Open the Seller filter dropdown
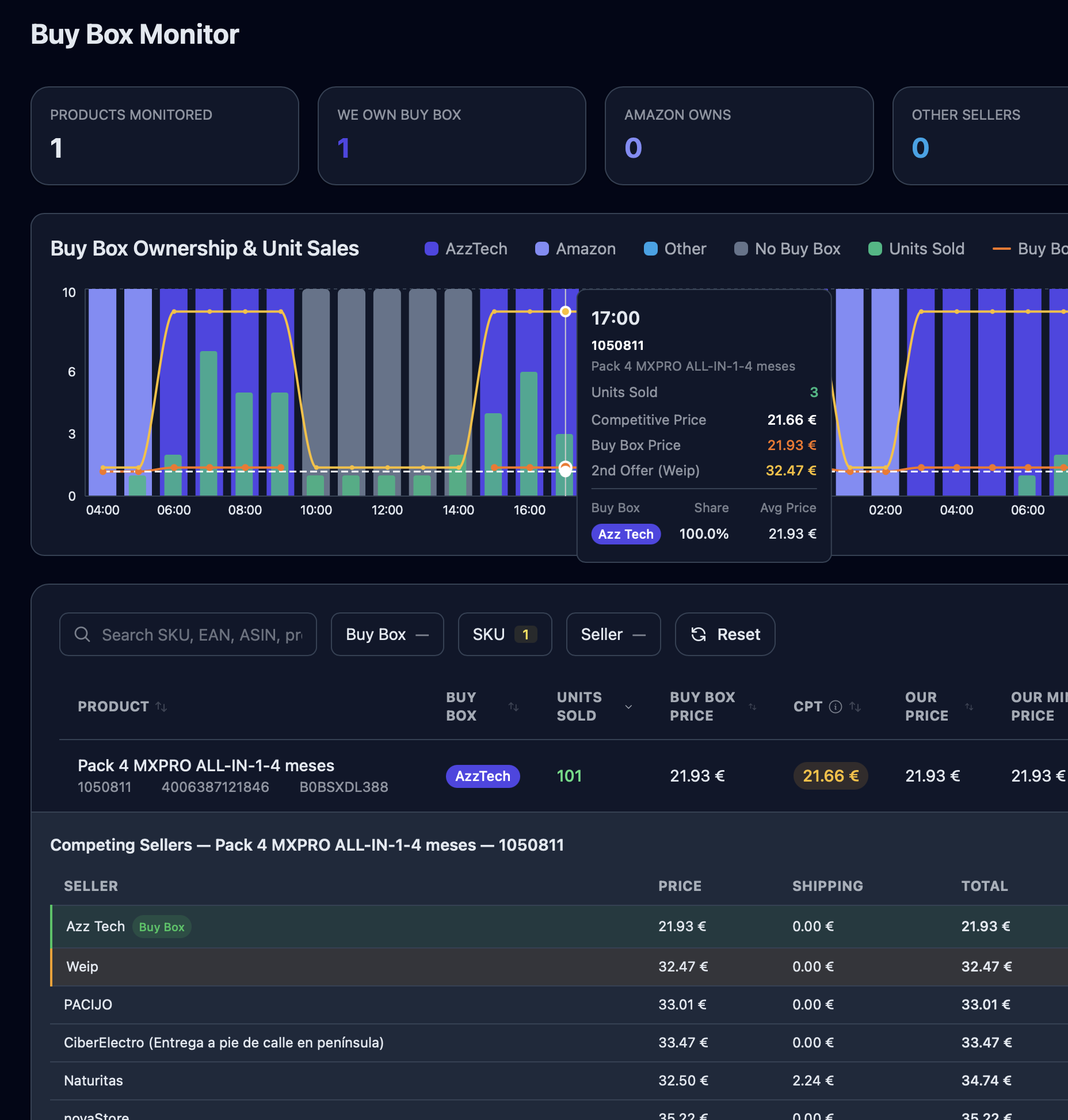The width and height of the screenshot is (1068, 1120). (613, 634)
